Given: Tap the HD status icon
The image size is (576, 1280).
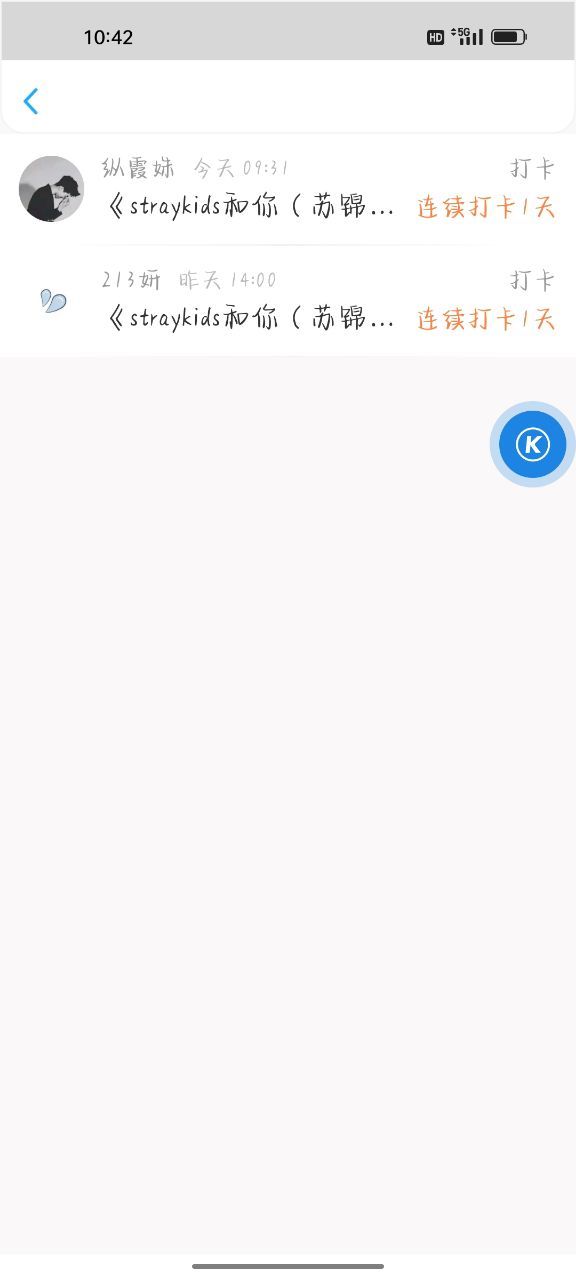Looking at the screenshot, I should pyautogui.click(x=435, y=37).
